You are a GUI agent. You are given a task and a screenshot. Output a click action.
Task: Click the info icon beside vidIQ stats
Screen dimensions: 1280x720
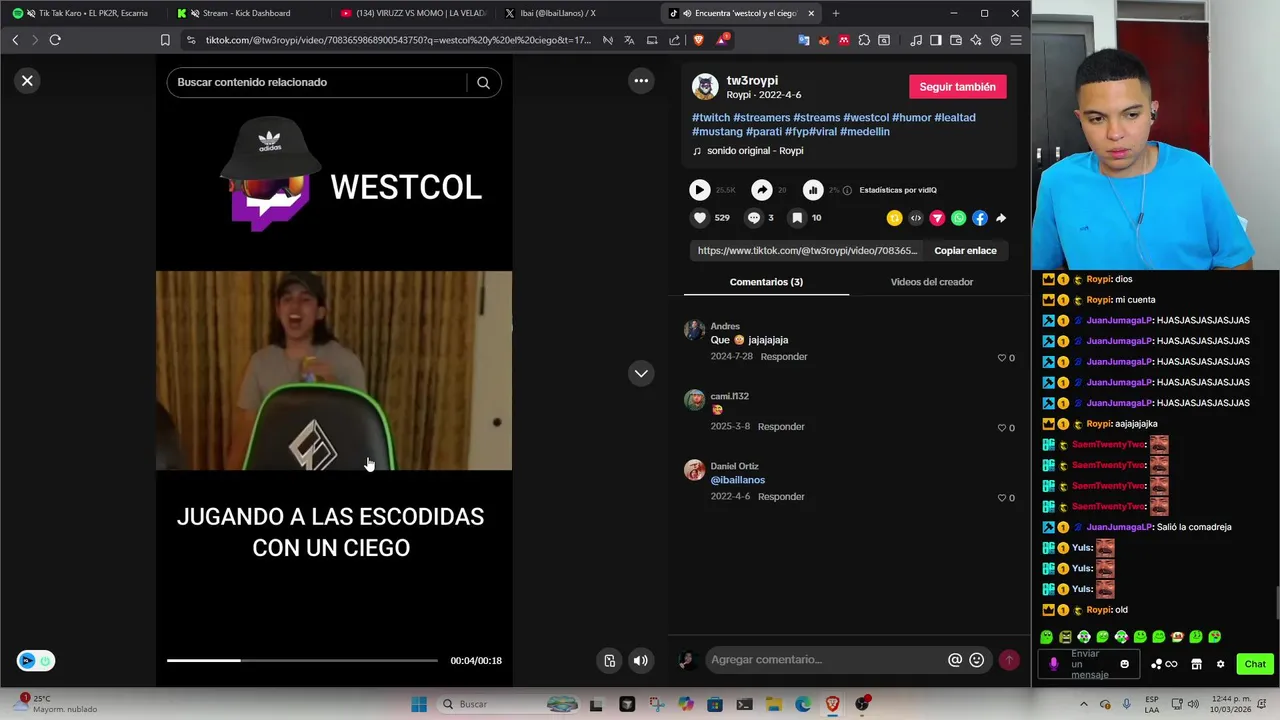[x=847, y=190]
